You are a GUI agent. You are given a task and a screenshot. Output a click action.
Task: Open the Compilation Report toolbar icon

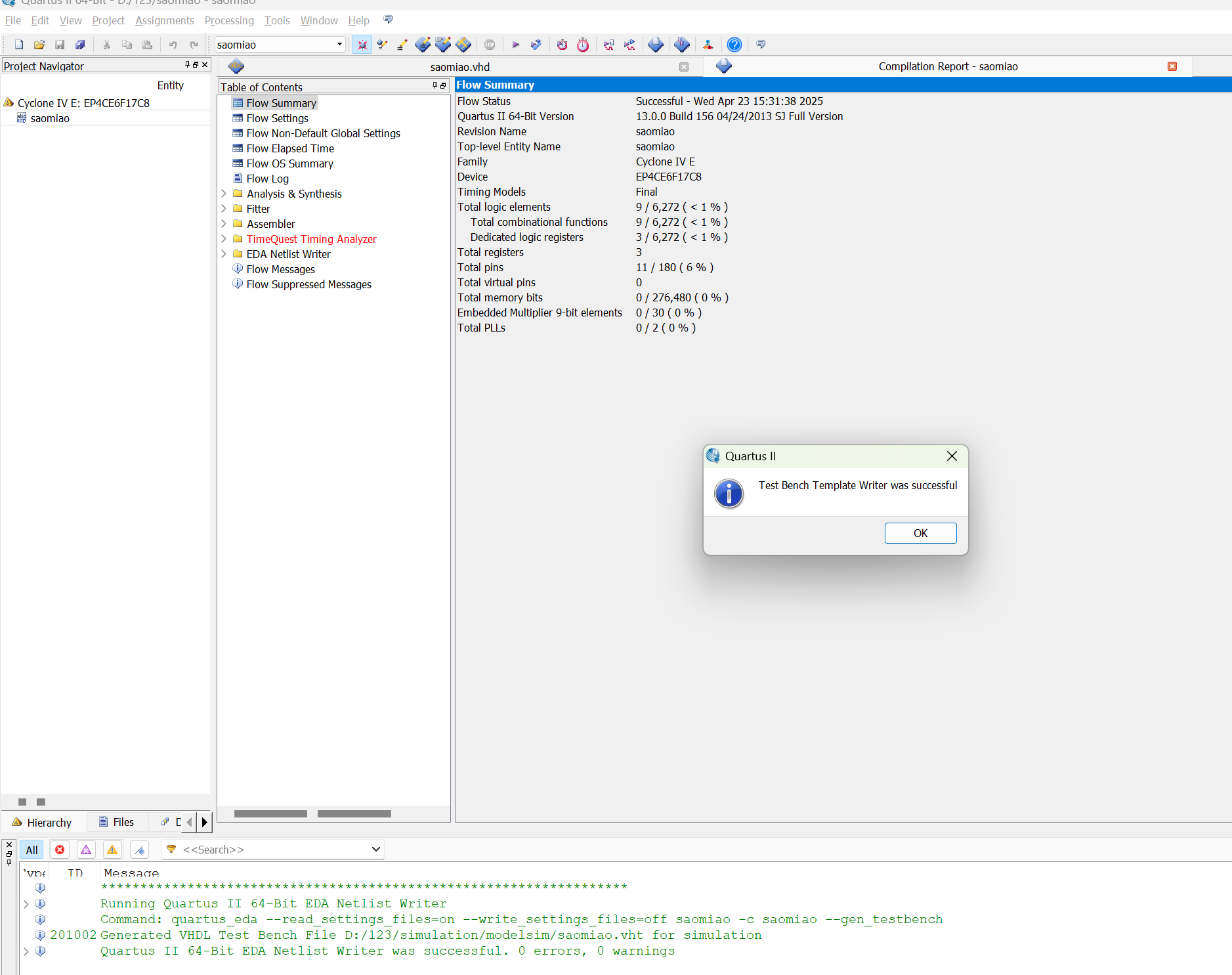(x=656, y=45)
